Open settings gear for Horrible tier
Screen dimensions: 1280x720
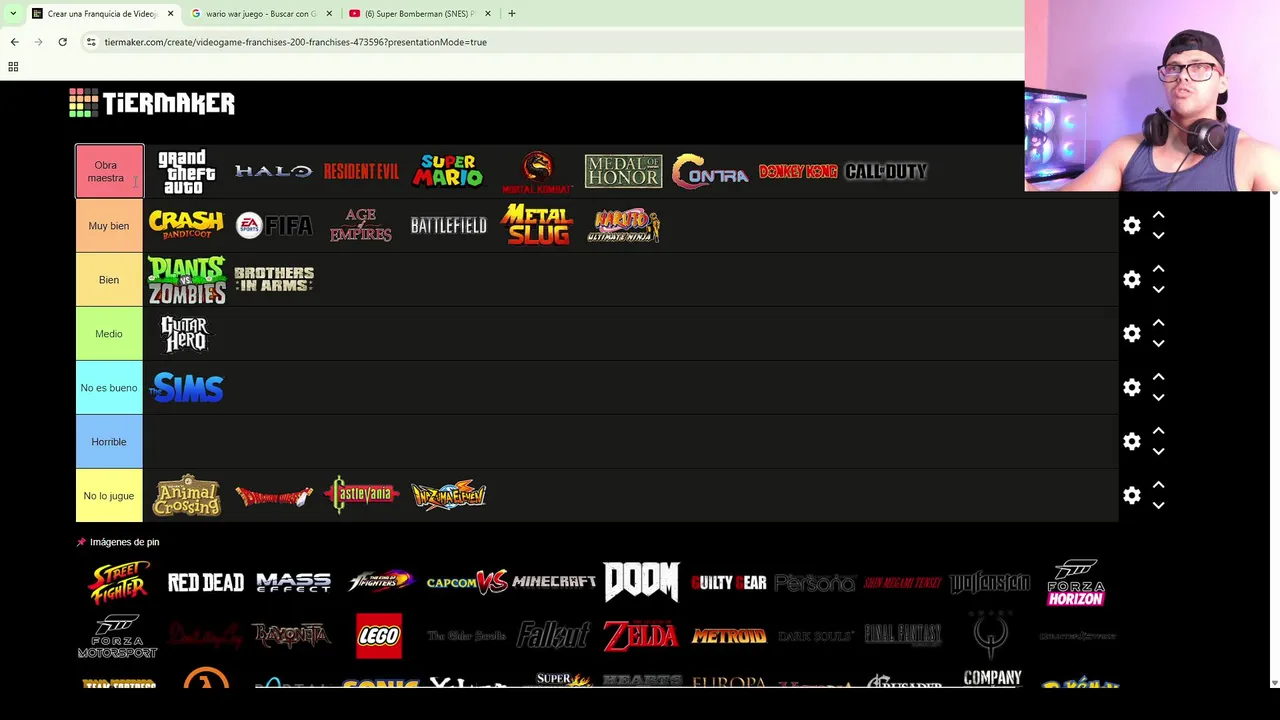coord(1131,442)
